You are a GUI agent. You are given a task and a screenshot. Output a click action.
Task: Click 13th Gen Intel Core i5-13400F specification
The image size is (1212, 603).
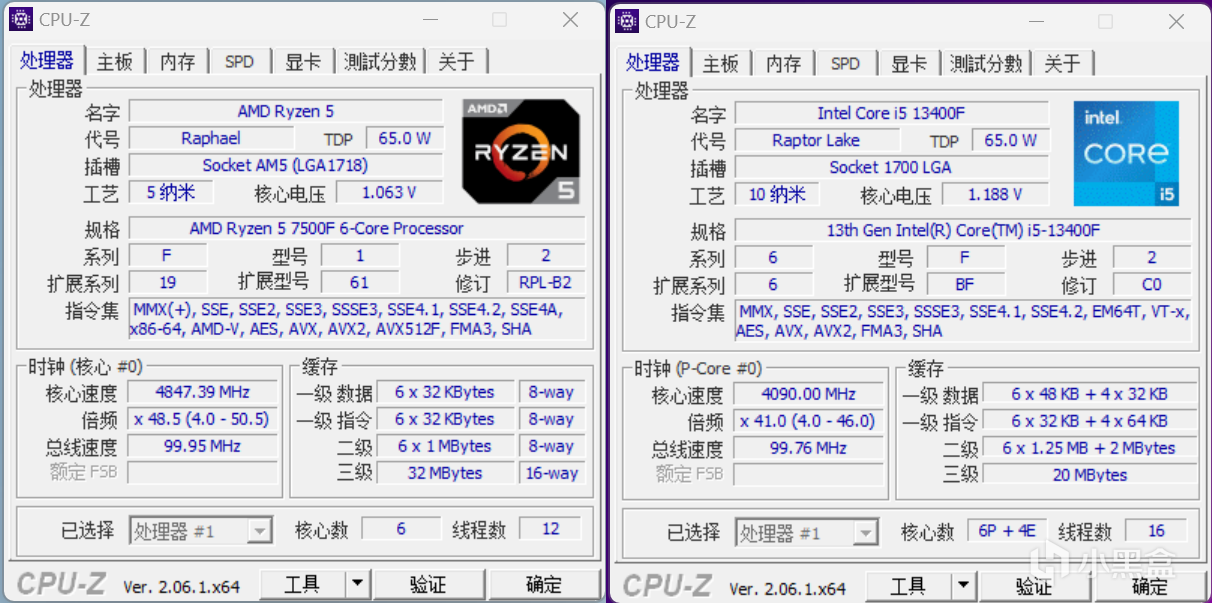coord(963,231)
